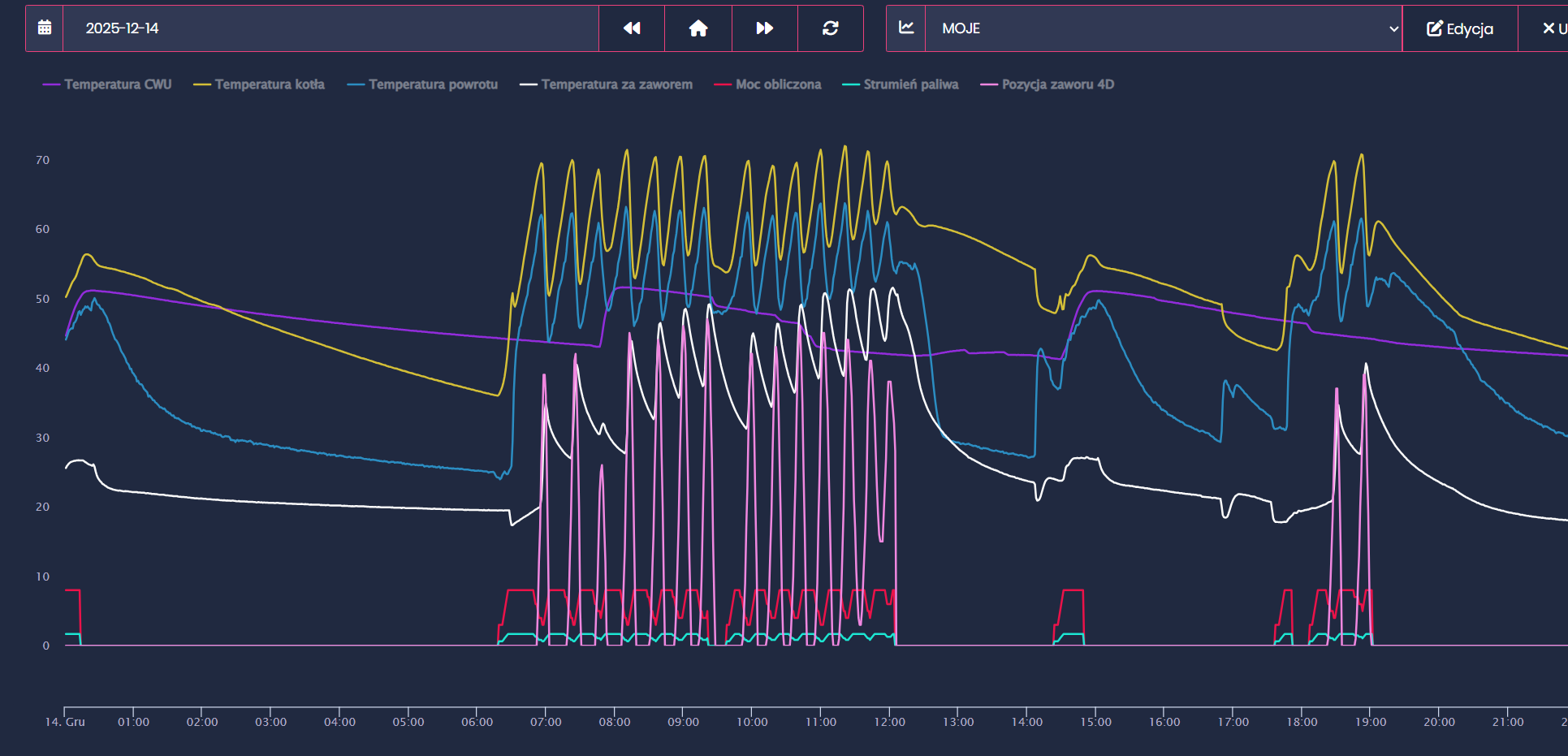
Task: Toggle Pozycja zaworu 4D legend item
Action: tap(1047, 84)
